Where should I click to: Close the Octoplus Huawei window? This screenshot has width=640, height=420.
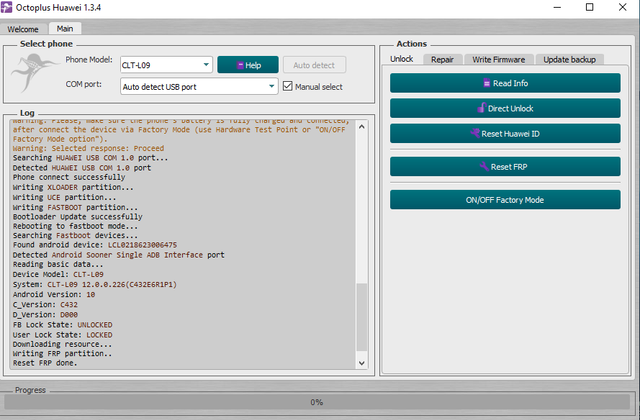[x=622, y=7]
